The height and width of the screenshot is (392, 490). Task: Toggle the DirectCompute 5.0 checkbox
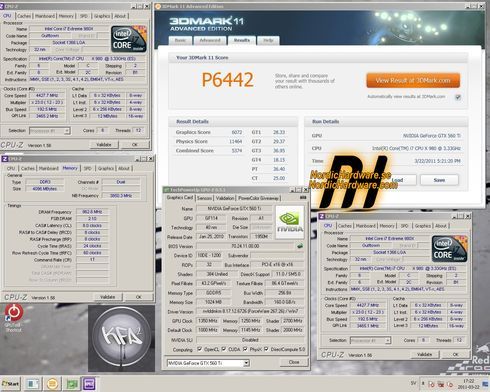266,349
